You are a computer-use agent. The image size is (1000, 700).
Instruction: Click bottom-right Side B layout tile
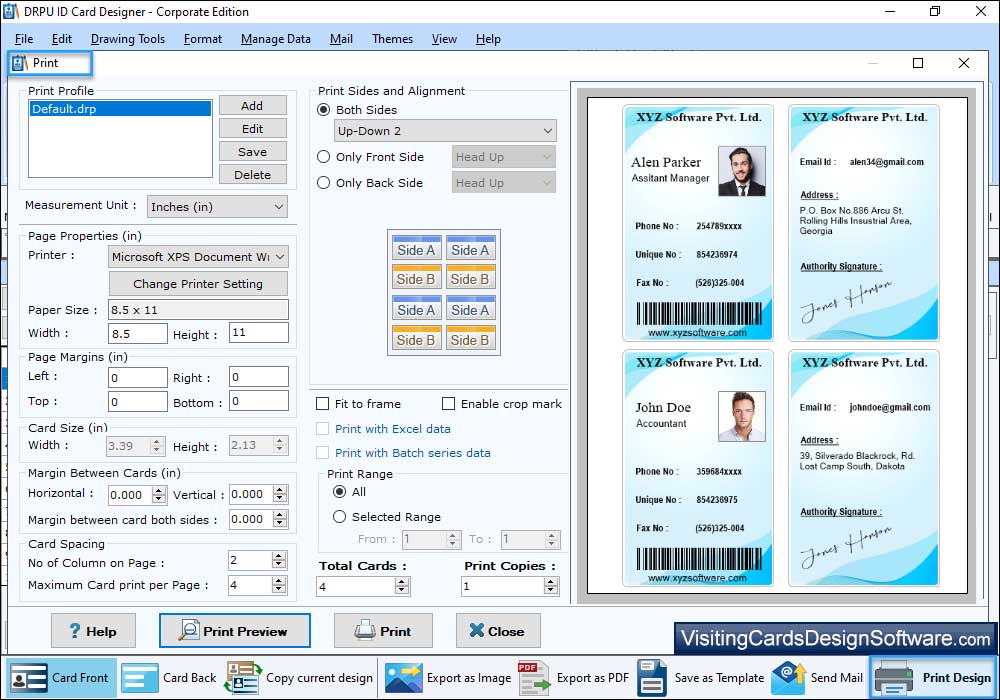[x=471, y=339]
